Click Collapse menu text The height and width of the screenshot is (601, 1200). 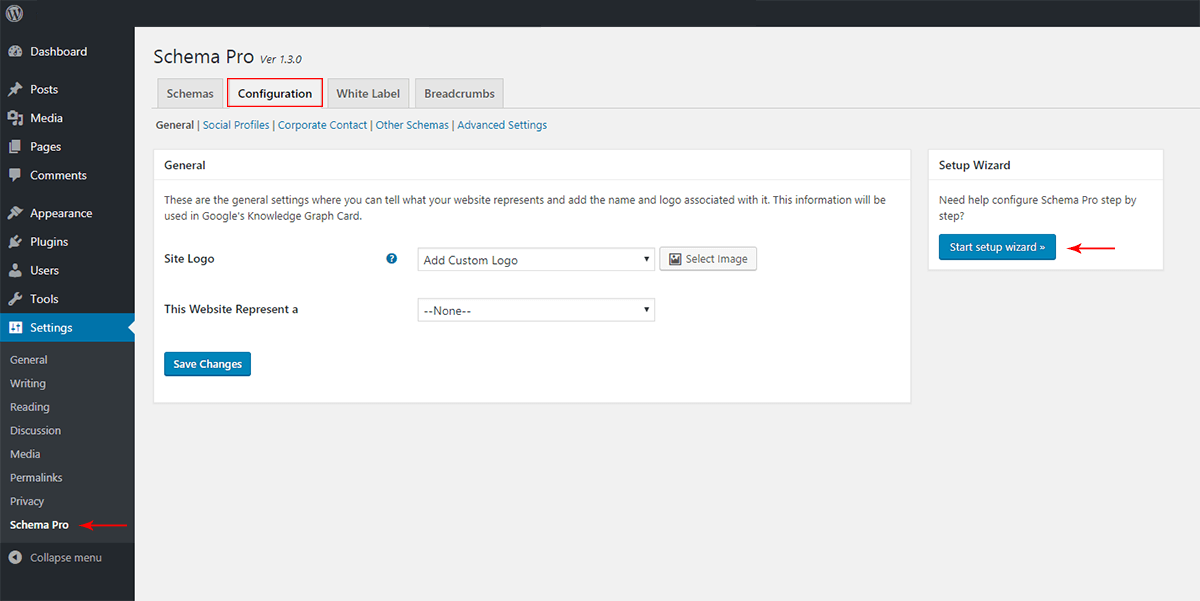(66, 558)
